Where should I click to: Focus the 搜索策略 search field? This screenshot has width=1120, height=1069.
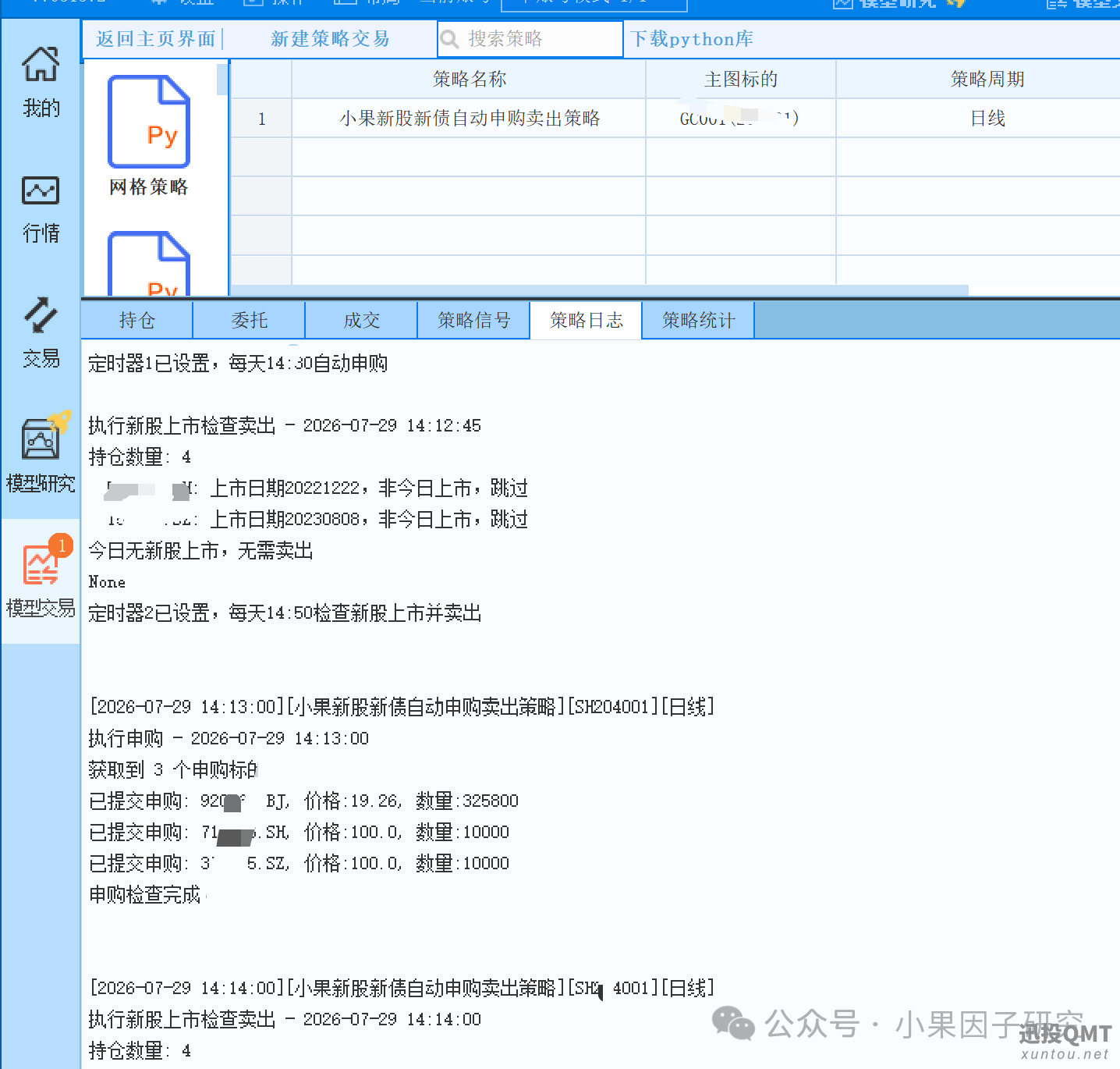point(530,39)
